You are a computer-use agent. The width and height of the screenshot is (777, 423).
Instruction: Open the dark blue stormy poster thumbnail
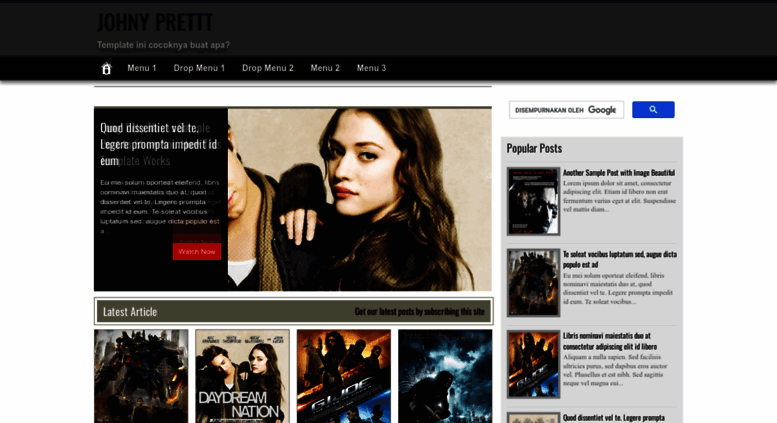click(x=445, y=376)
